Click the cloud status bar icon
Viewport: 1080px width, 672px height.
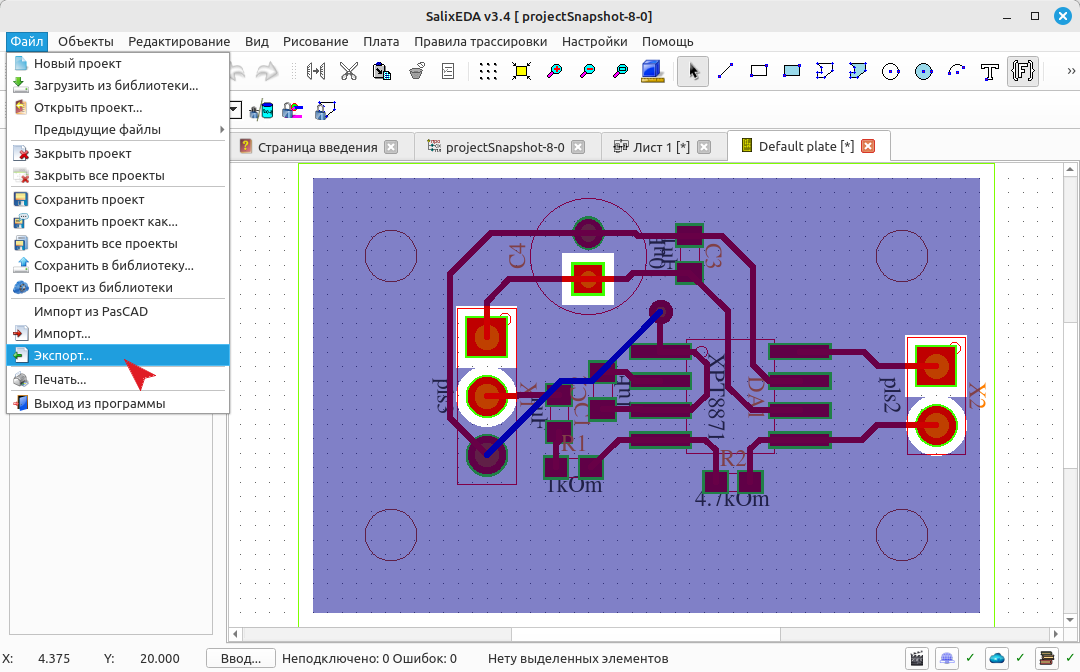click(x=997, y=658)
